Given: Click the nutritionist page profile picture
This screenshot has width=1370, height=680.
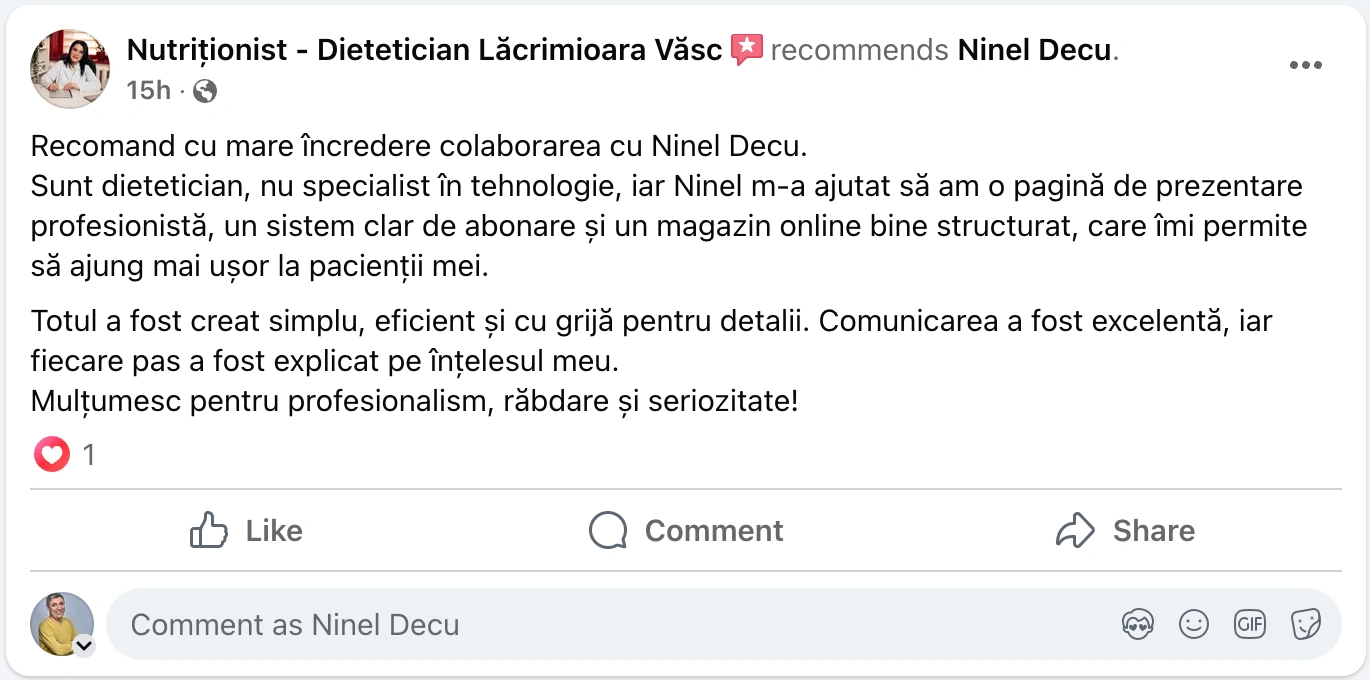Looking at the screenshot, I should (x=69, y=68).
